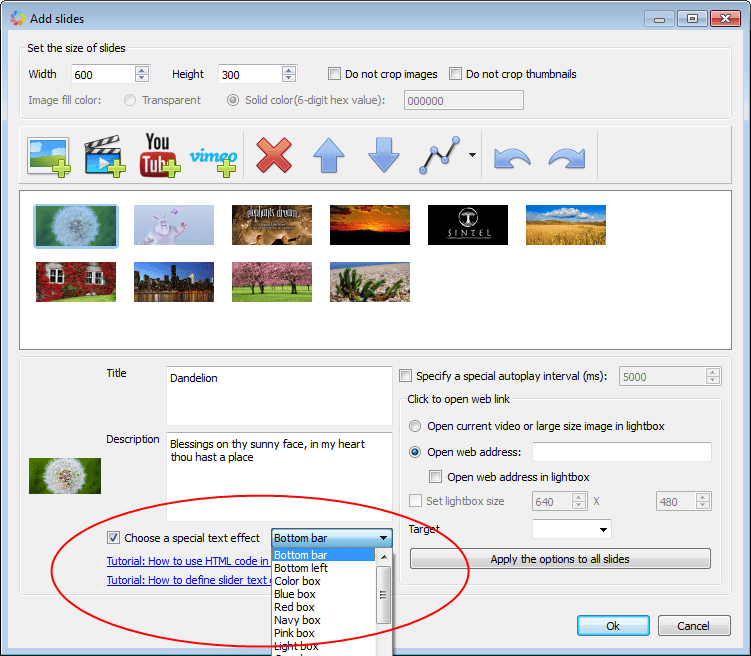Viewport: 751px width, 656px height.
Task: Click the hex color value field
Action: 464,101
